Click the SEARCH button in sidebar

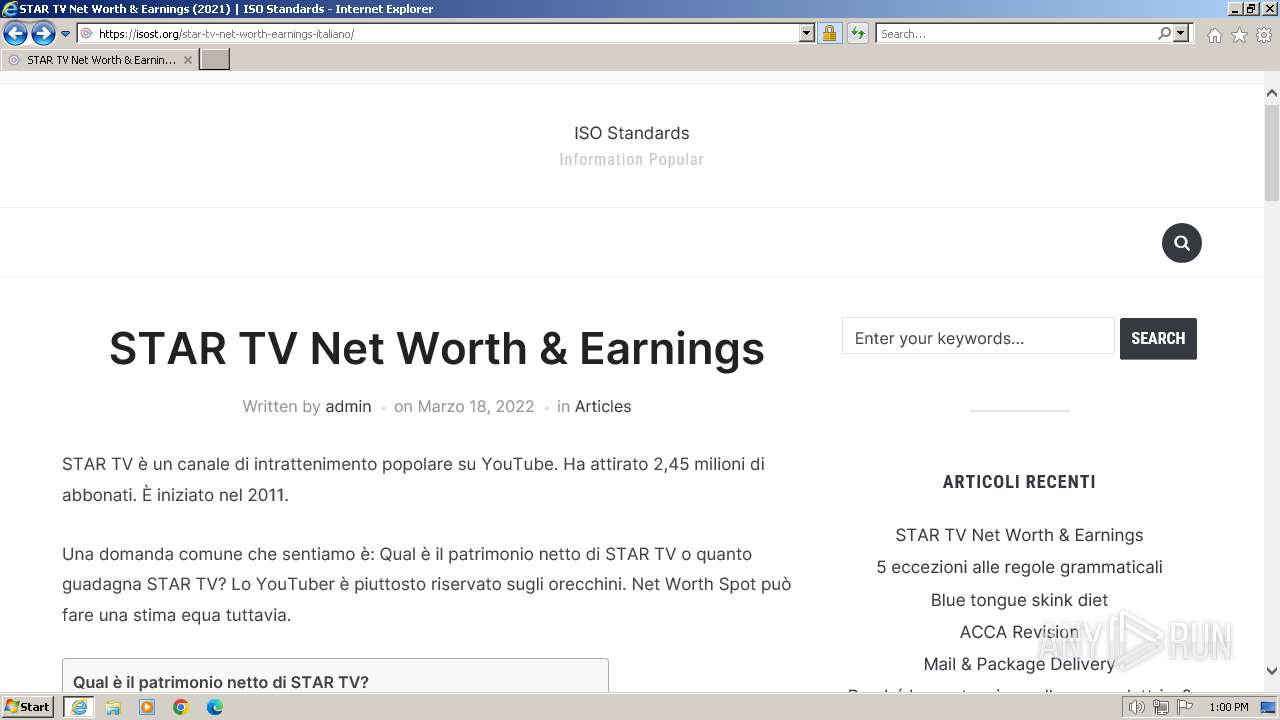coord(1158,338)
